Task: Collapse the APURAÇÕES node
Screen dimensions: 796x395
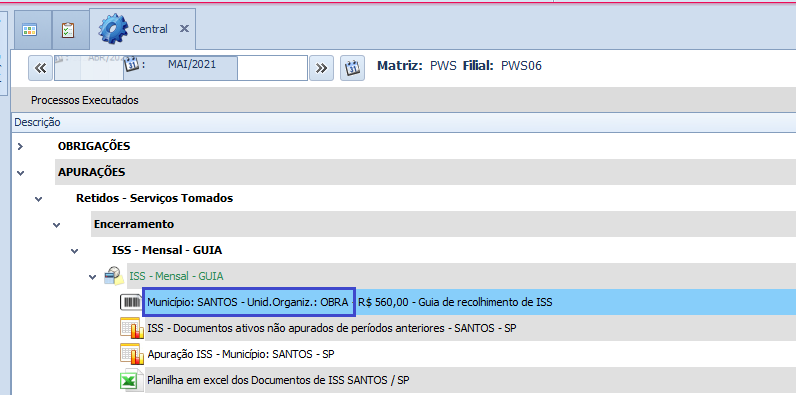Action: click(x=20, y=173)
